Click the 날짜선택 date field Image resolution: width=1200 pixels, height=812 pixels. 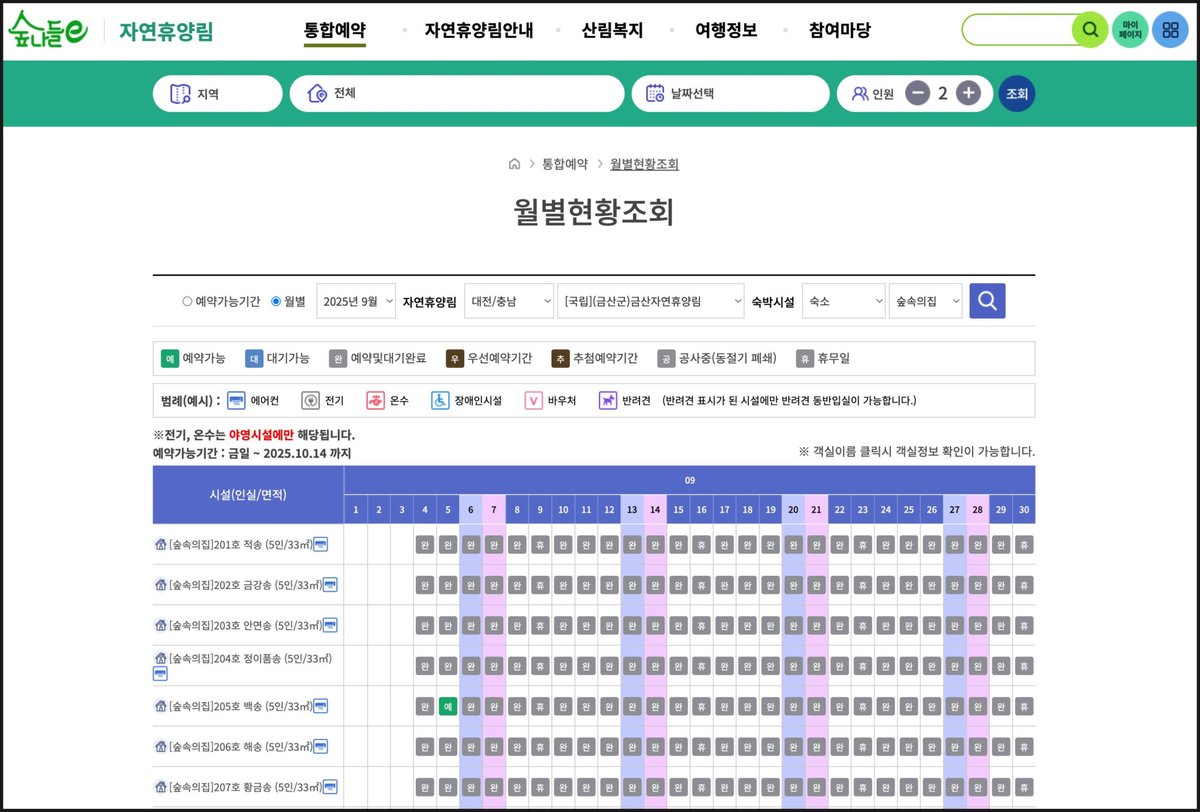pyautogui.click(x=730, y=94)
